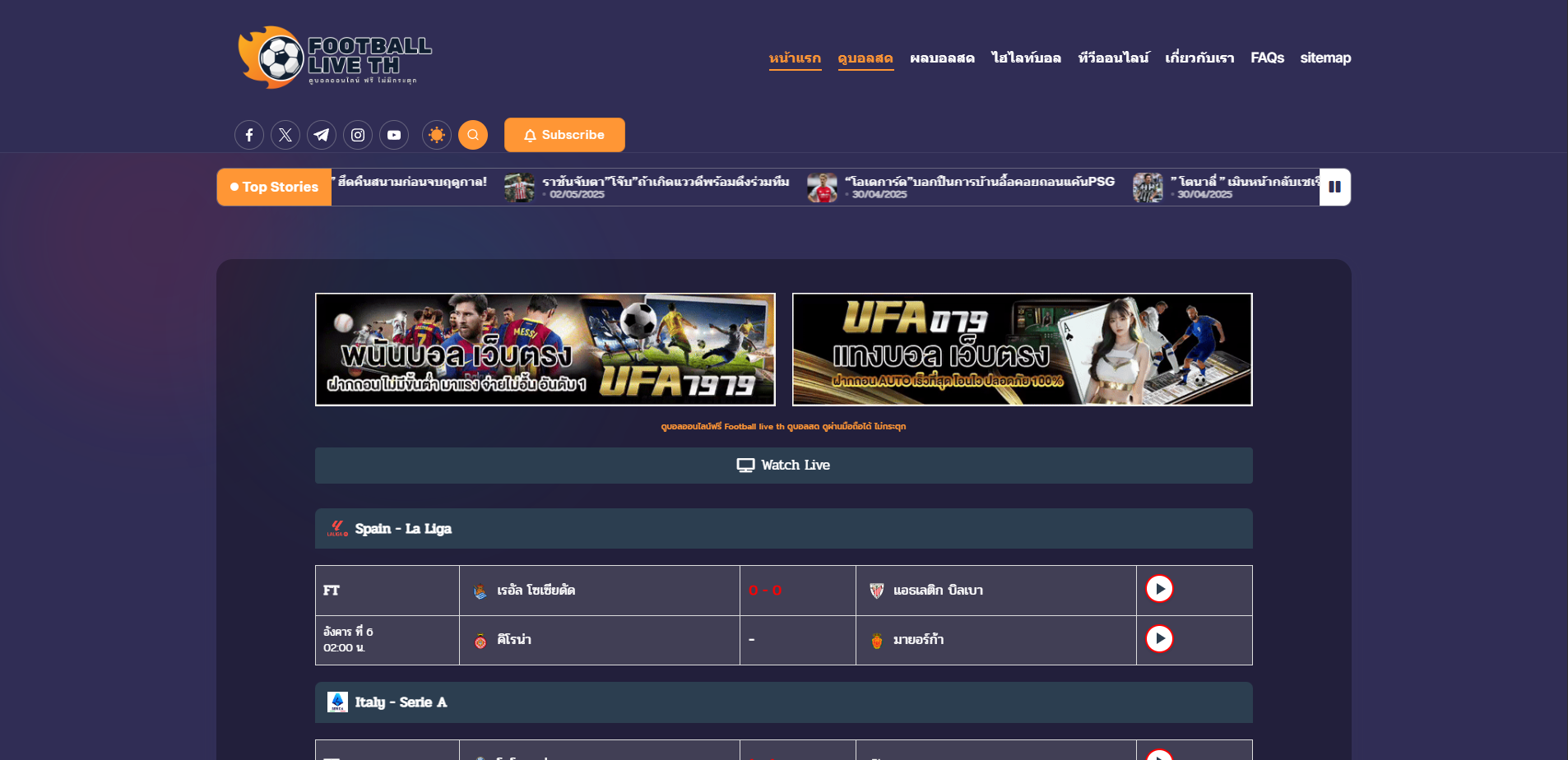Open ผลบอลสด menu item
Screen dimensions: 1568x760
[942, 58]
